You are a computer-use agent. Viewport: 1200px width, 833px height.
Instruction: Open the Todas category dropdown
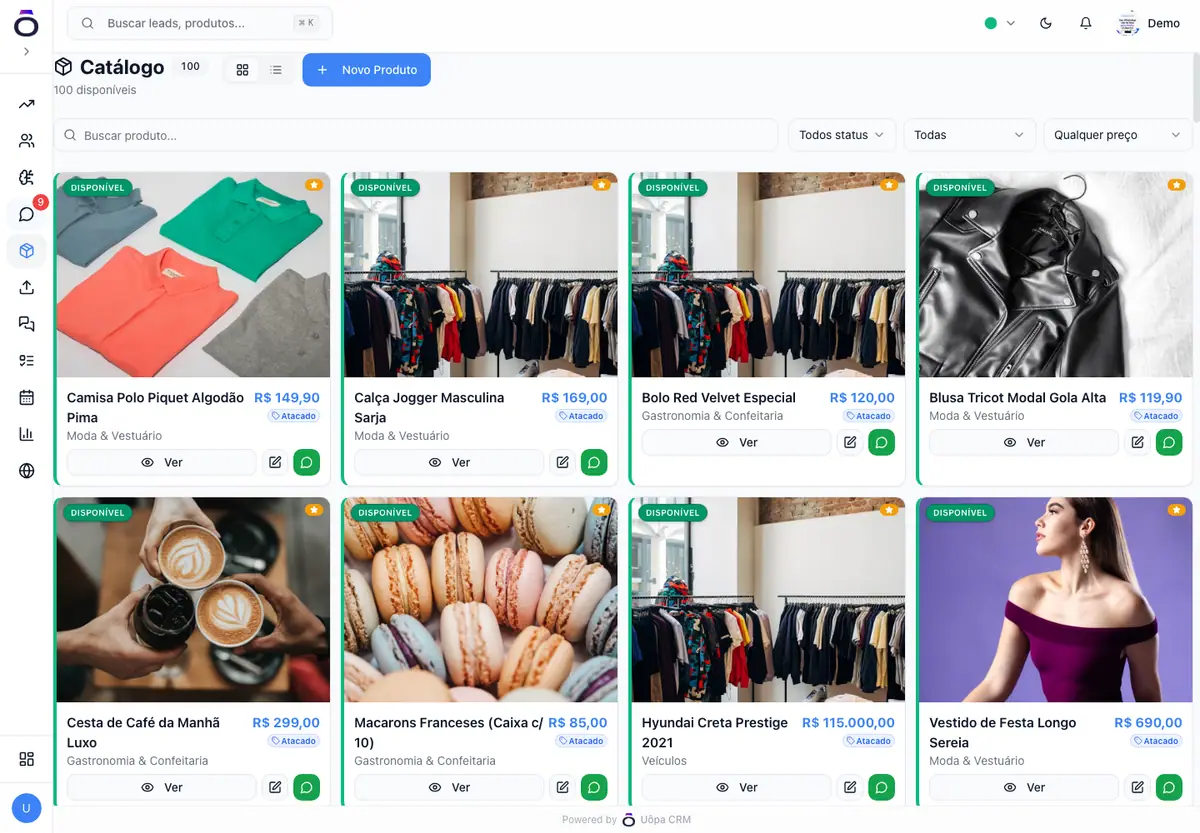point(969,135)
